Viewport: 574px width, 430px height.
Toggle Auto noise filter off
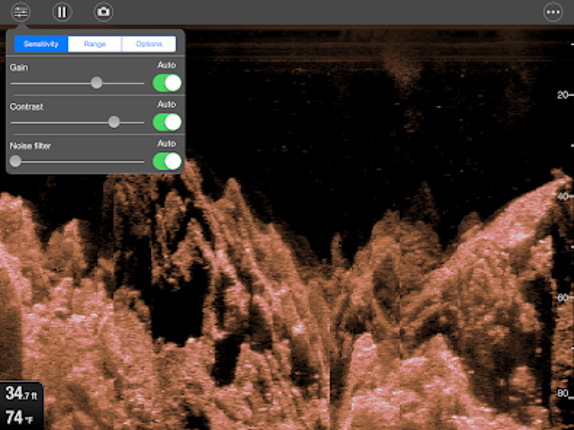point(167,161)
